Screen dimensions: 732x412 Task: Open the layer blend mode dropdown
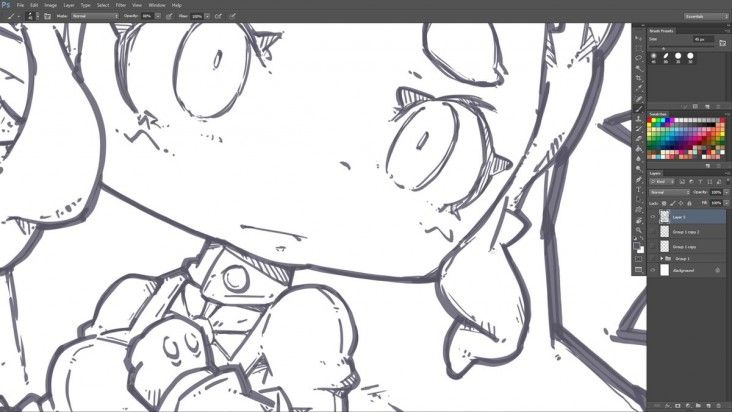[x=669, y=192]
